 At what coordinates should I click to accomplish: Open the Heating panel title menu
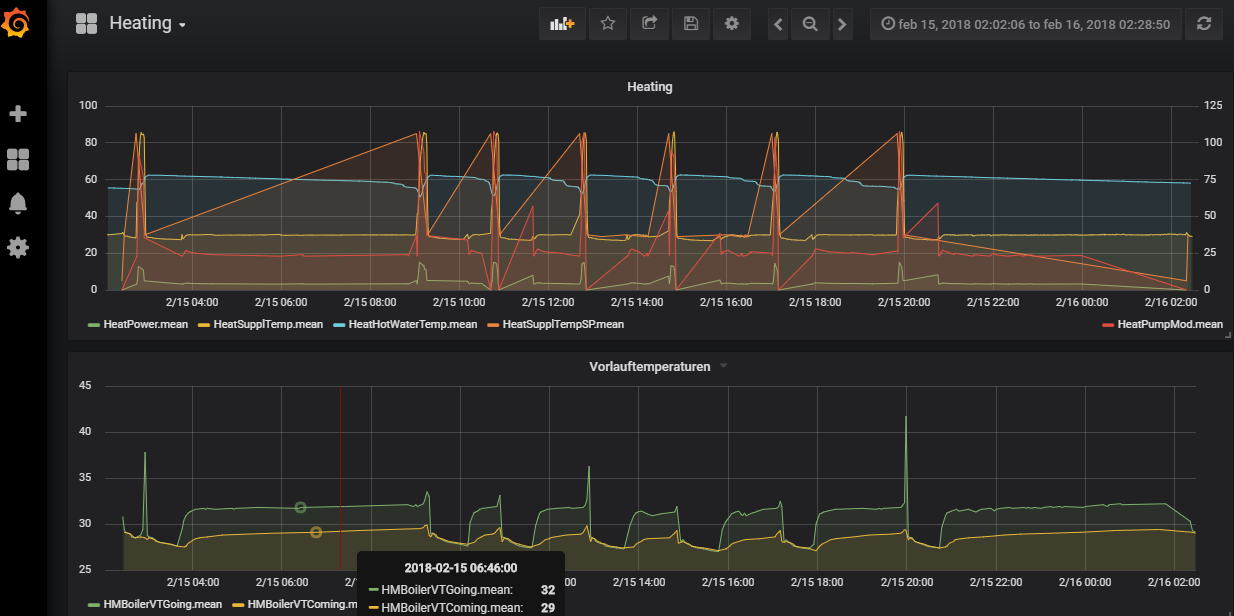(649, 87)
